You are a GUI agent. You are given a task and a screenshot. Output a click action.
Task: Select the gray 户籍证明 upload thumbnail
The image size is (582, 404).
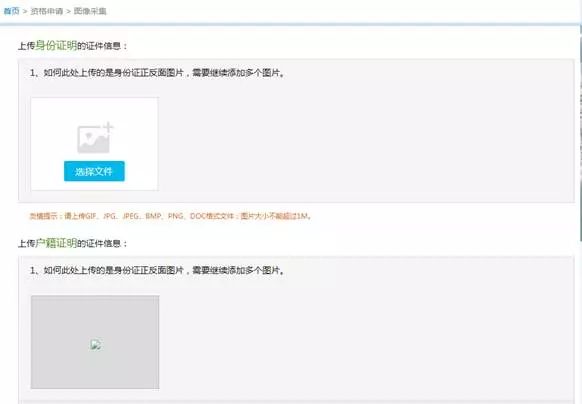(95, 342)
